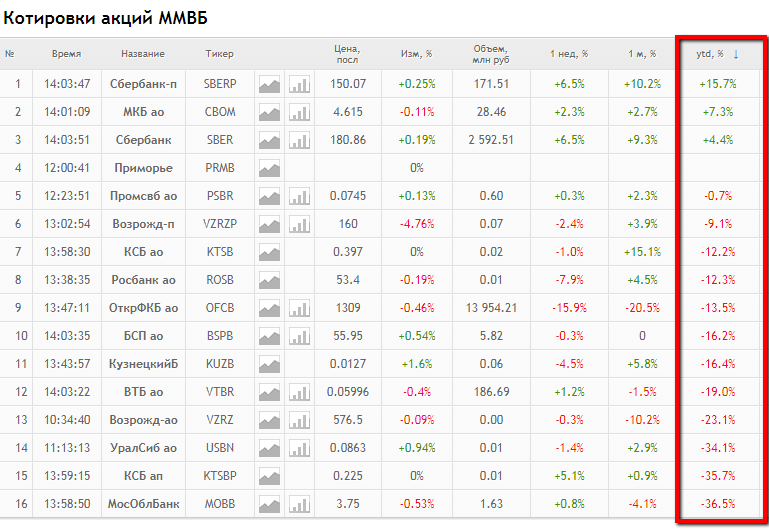Sort table by № column header
Viewport: 769px width, 530px height.
(x=10, y=54)
